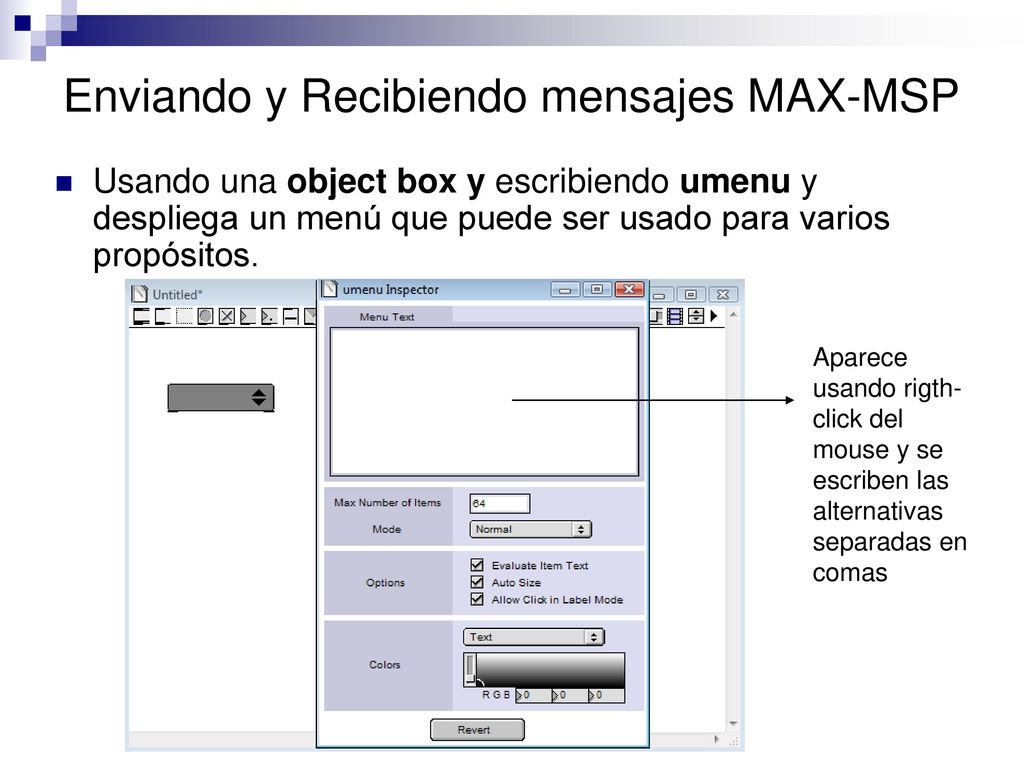Click the Mode label
The height and width of the screenshot is (768, 1024).
click(x=387, y=529)
